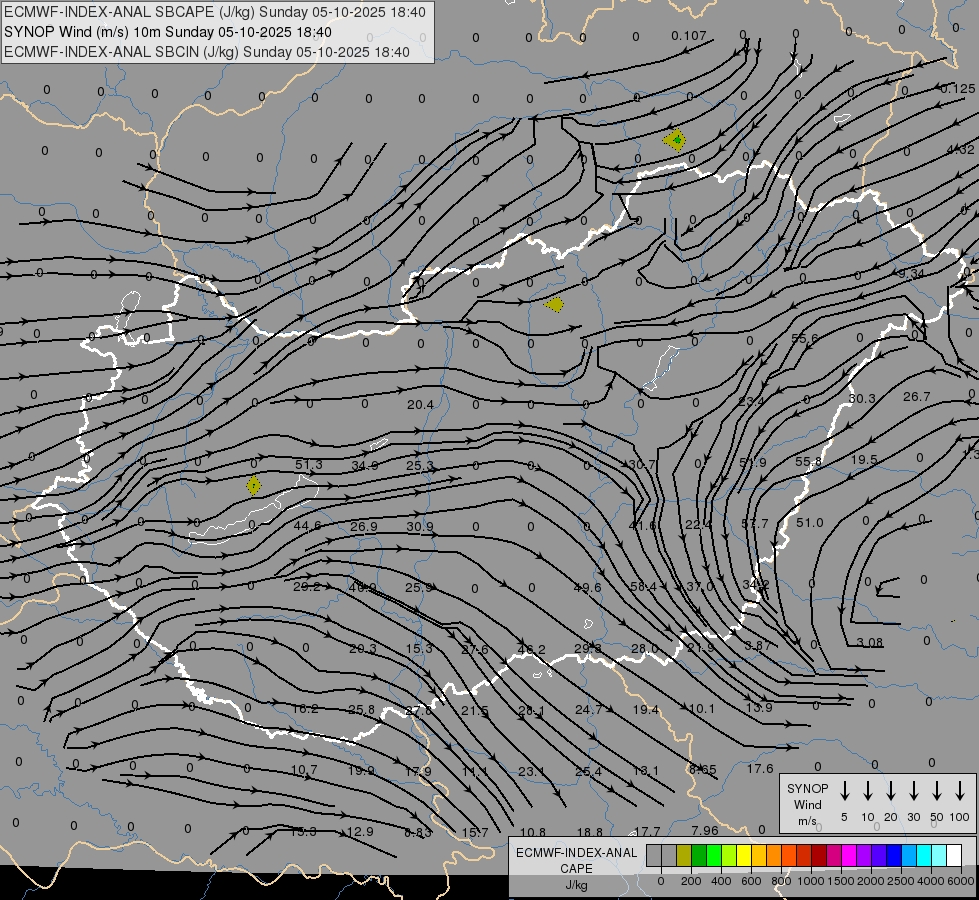Select the dark green swatch in CAPE legend
Viewport: 979px width, 900px height.
699,855
